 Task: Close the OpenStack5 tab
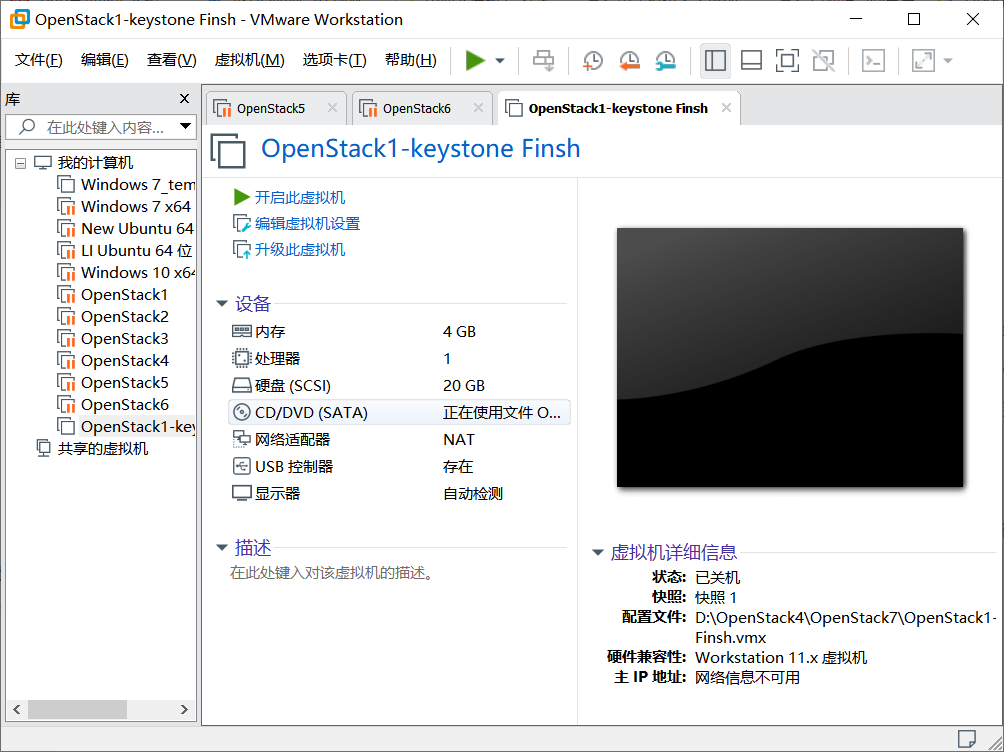coord(332,108)
